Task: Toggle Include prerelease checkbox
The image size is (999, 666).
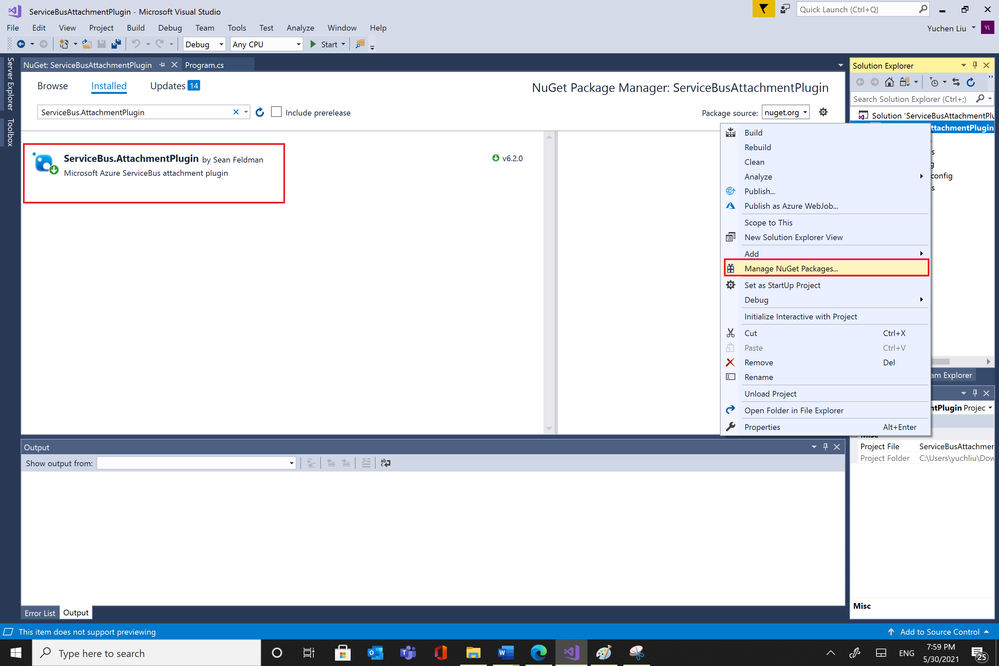Action: 277,112
